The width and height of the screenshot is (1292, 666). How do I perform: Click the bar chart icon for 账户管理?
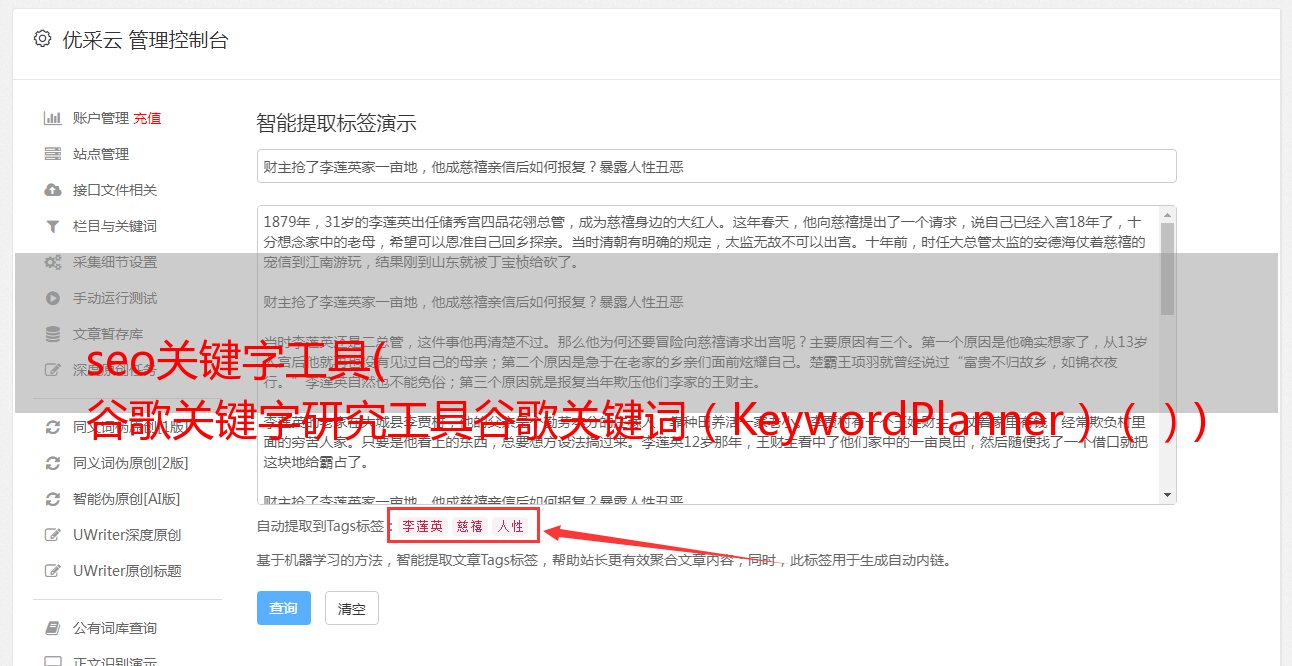click(53, 118)
